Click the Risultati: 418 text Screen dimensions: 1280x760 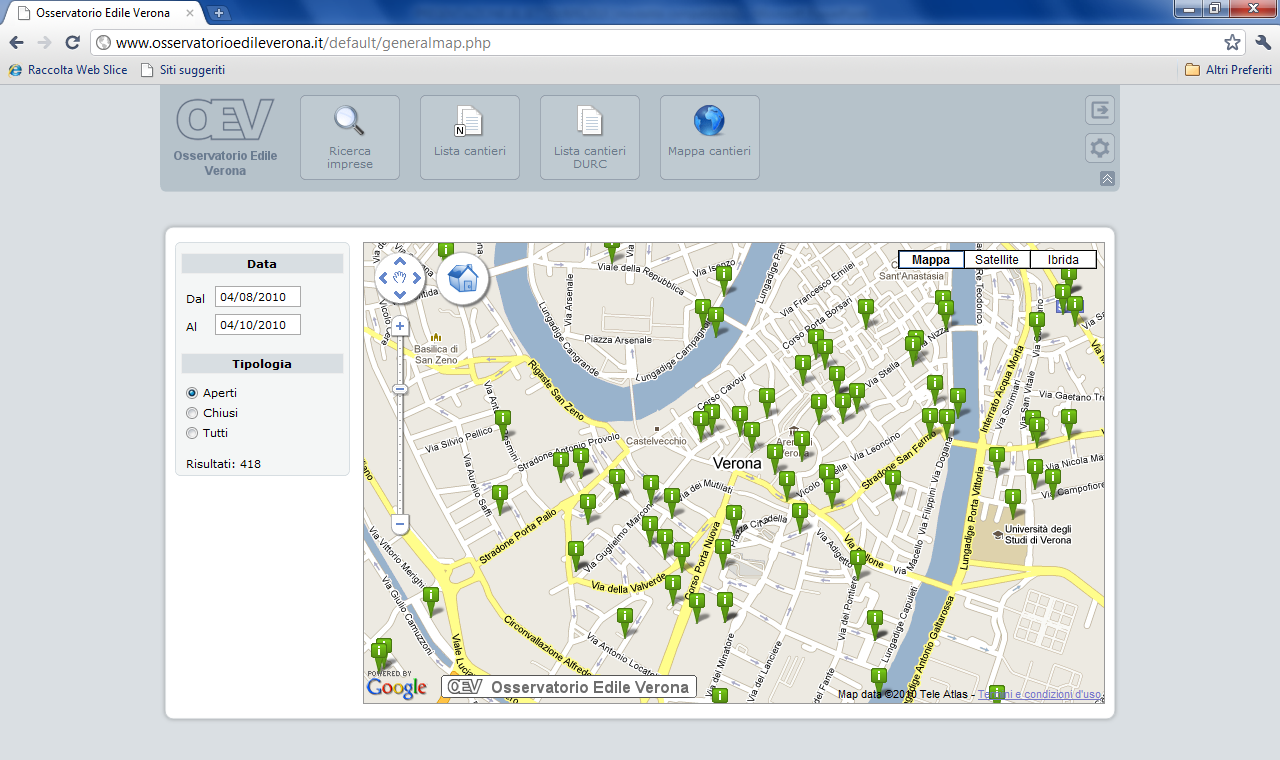coord(223,464)
